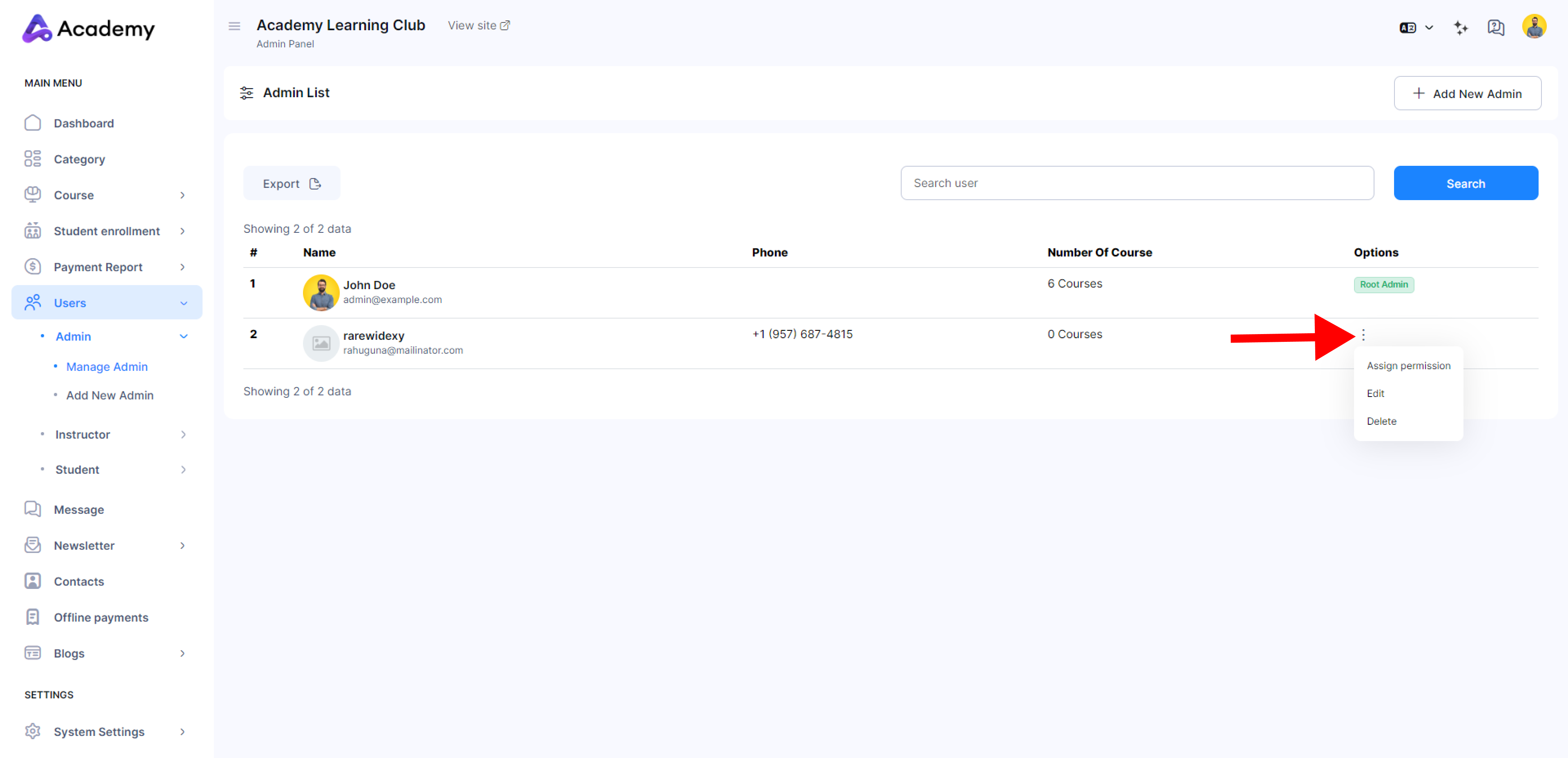Click the Message sidebar icon

point(32,509)
